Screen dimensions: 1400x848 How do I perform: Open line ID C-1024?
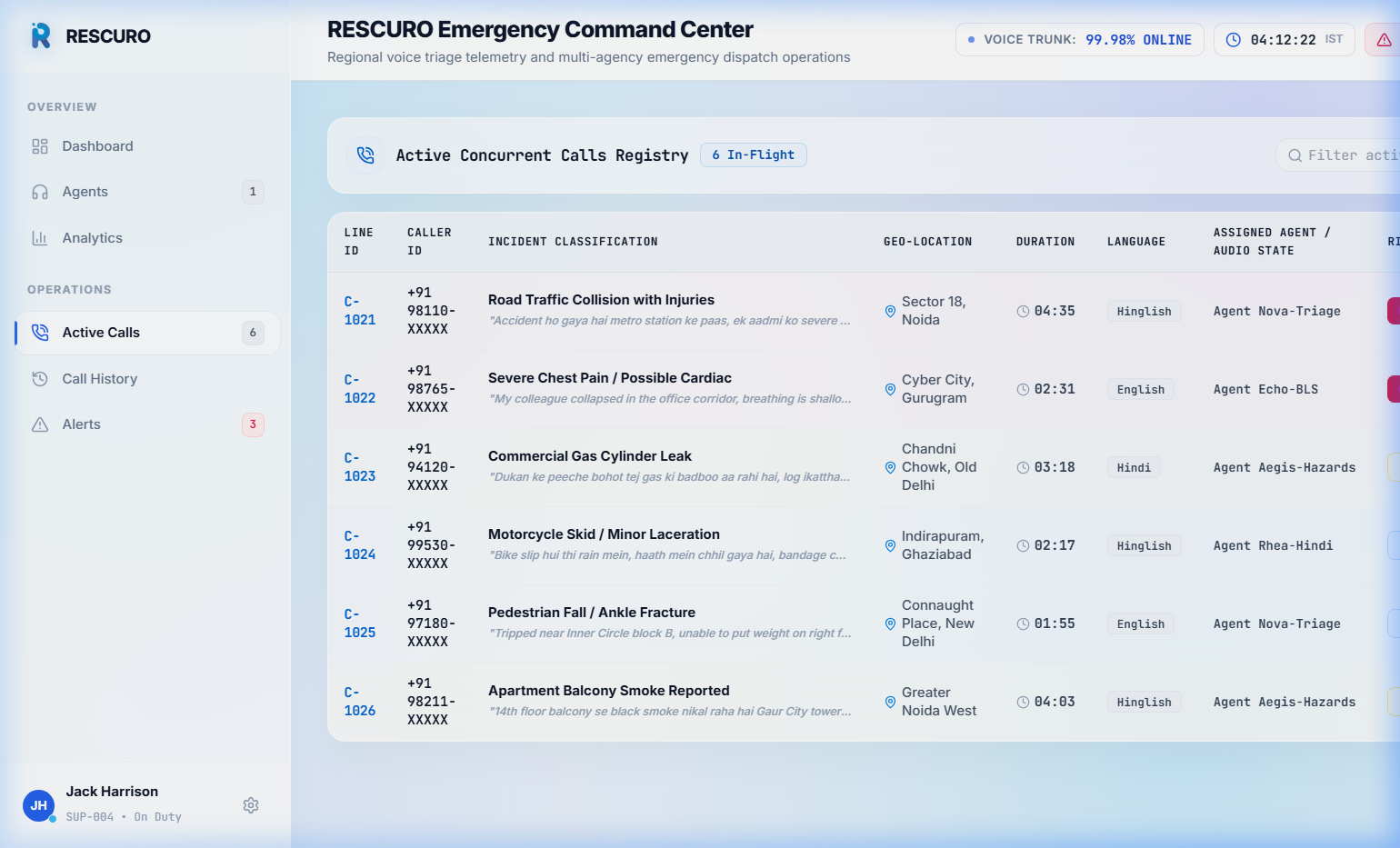click(360, 545)
